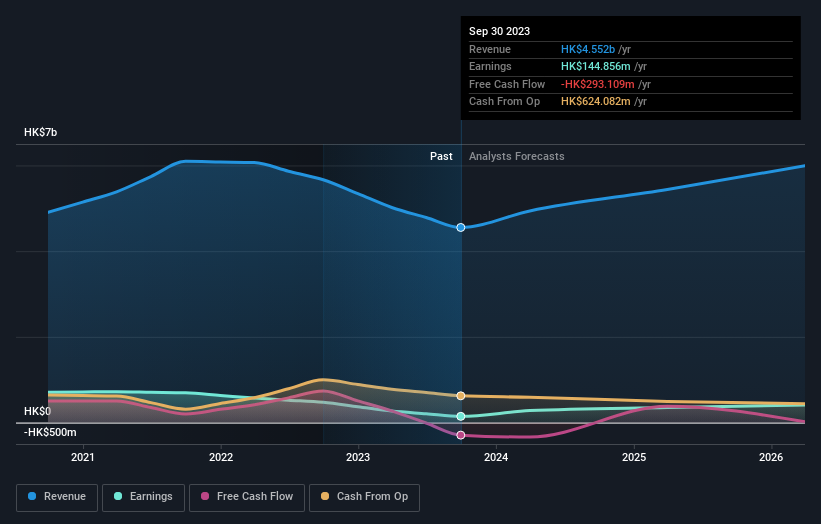Viewport: 821px width, 524px height.
Task: Click the 2023 x-axis label
Action: point(358,457)
